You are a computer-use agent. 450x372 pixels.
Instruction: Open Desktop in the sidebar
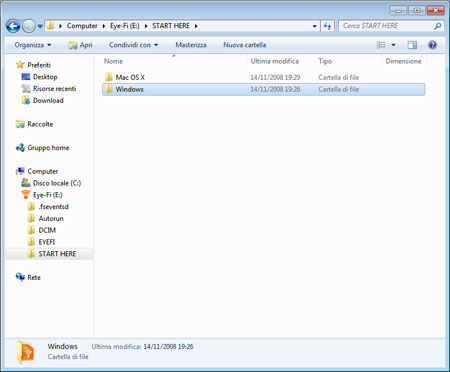45,77
